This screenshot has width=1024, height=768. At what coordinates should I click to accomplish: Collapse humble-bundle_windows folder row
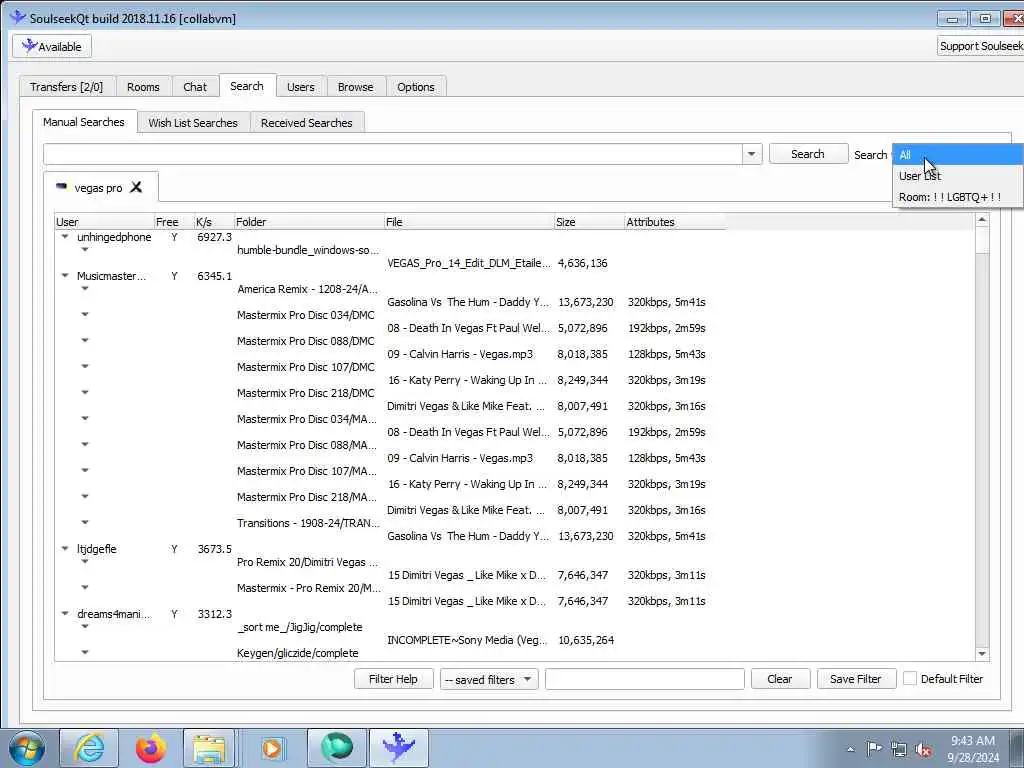(x=85, y=250)
